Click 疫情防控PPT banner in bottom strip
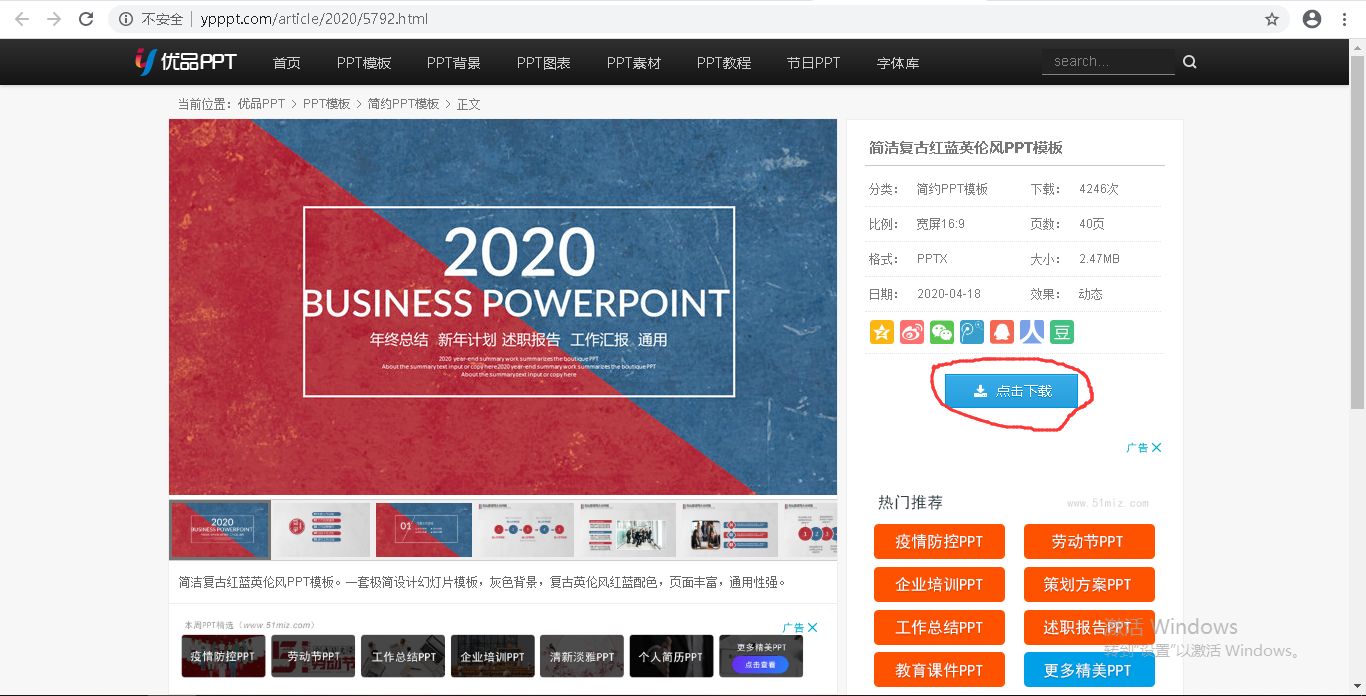The width and height of the screenshot is (1366, 696). click(x=224, y=656)
